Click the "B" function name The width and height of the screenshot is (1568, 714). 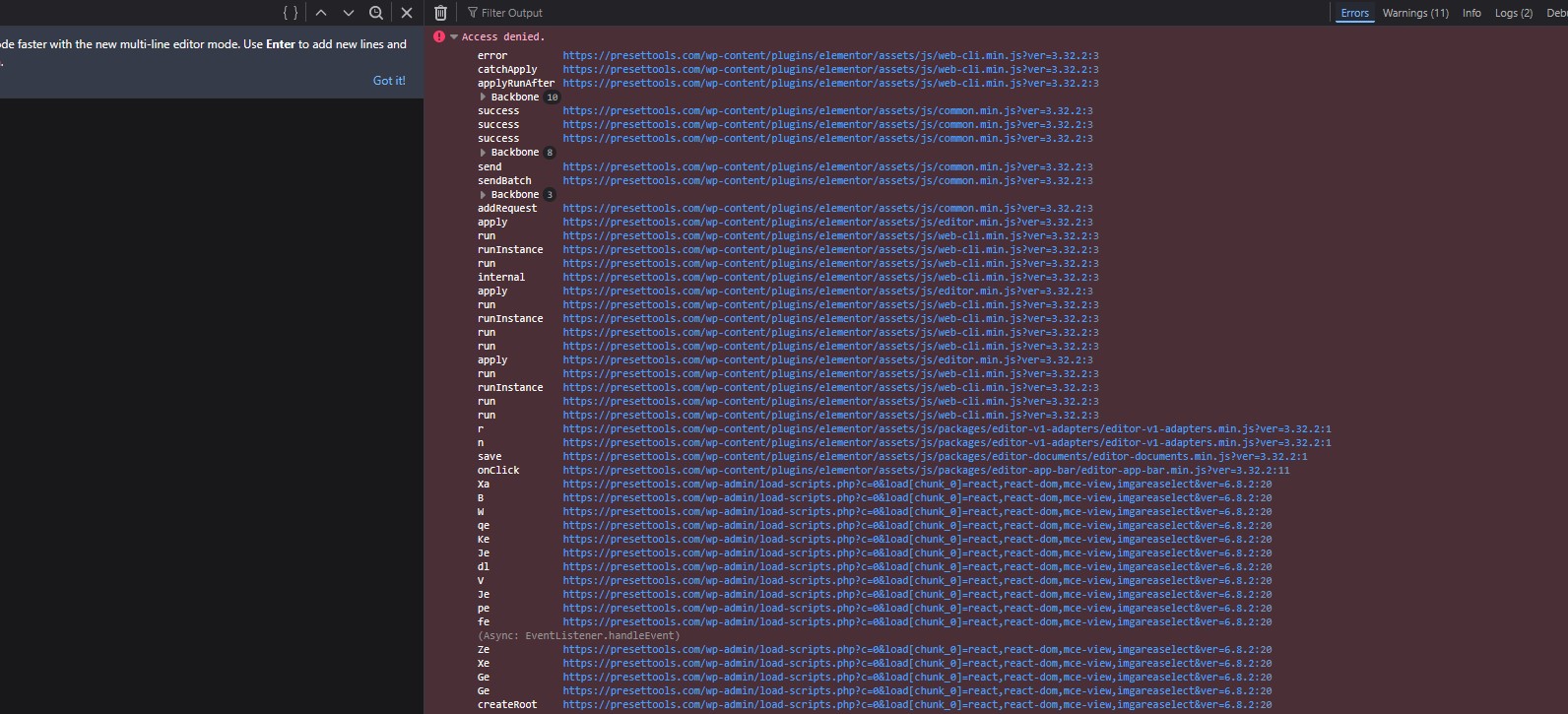pos(481,498)
